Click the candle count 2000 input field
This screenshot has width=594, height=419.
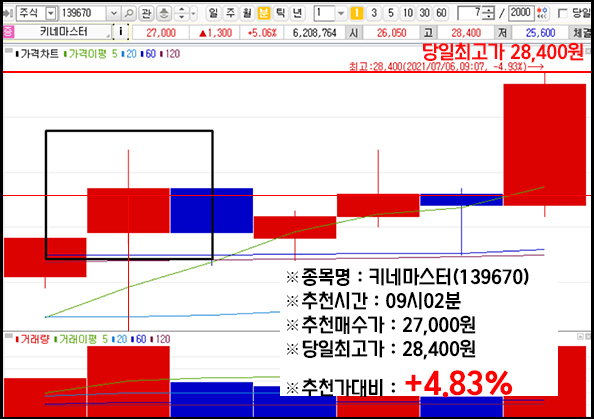pyautogui.click(x=521, y=13)
